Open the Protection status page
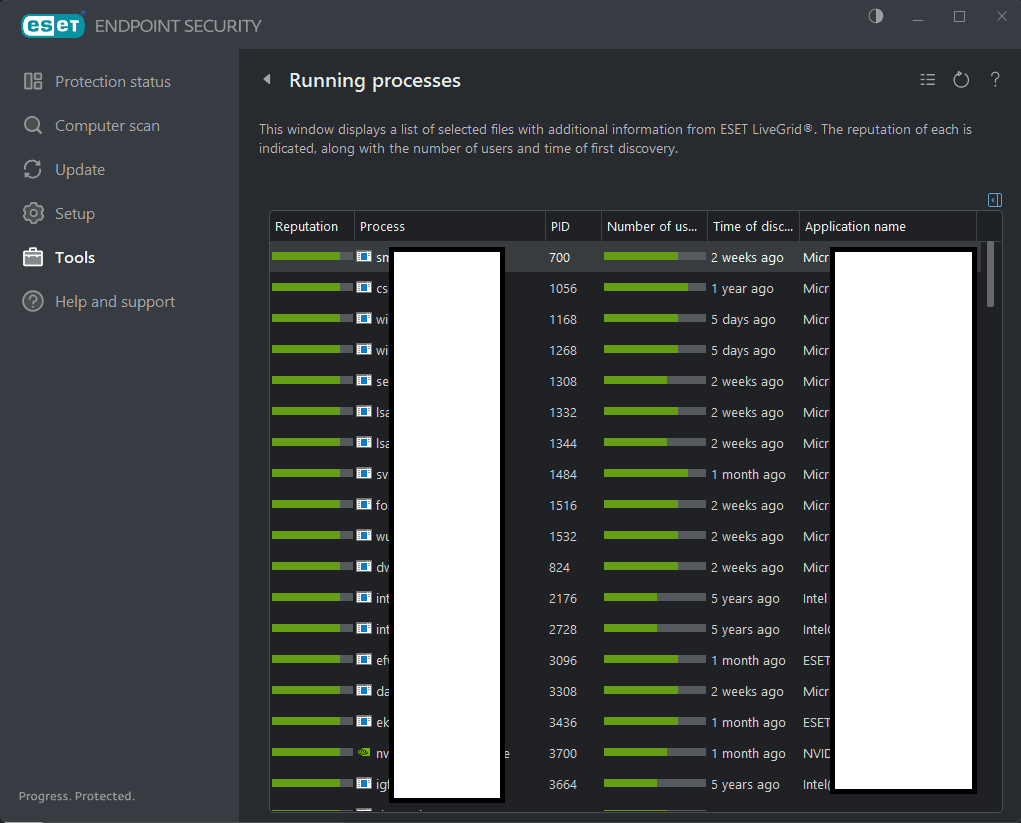This screenshot has width=1021, height=823. (113, 81)
